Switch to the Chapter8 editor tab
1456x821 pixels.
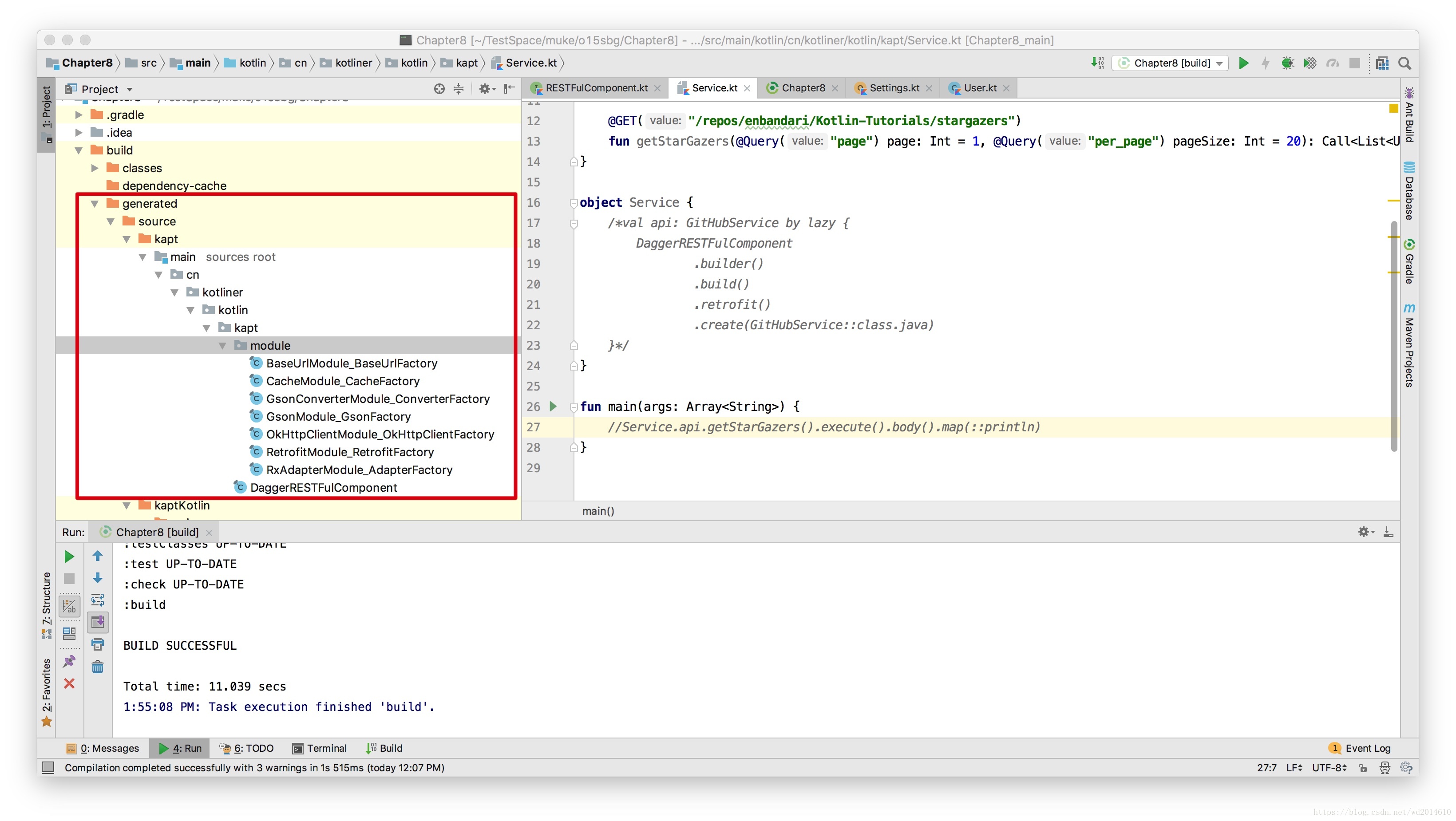[803, 88]
